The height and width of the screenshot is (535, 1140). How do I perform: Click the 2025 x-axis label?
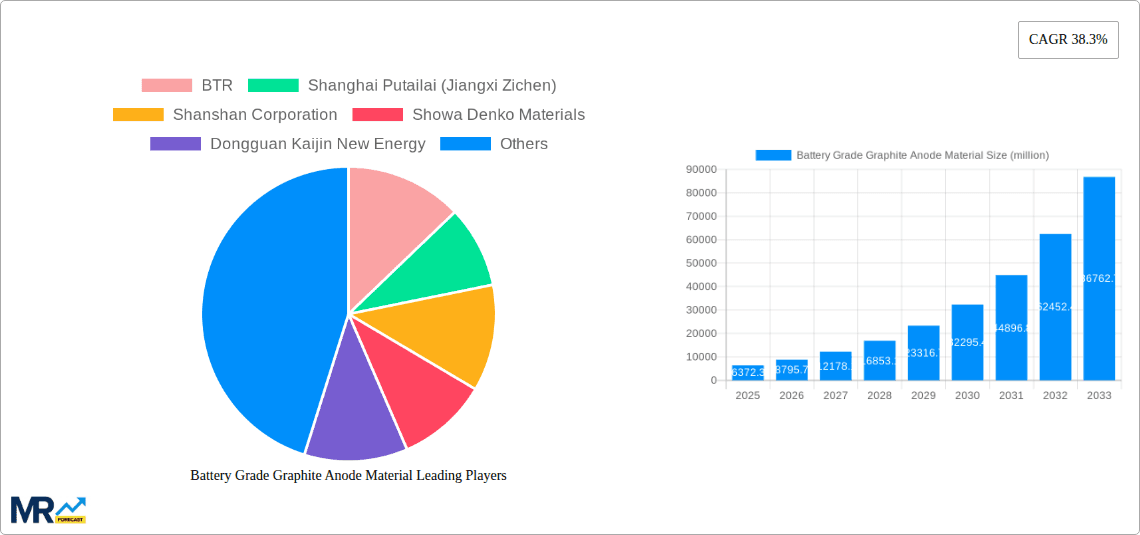(747, 395)
